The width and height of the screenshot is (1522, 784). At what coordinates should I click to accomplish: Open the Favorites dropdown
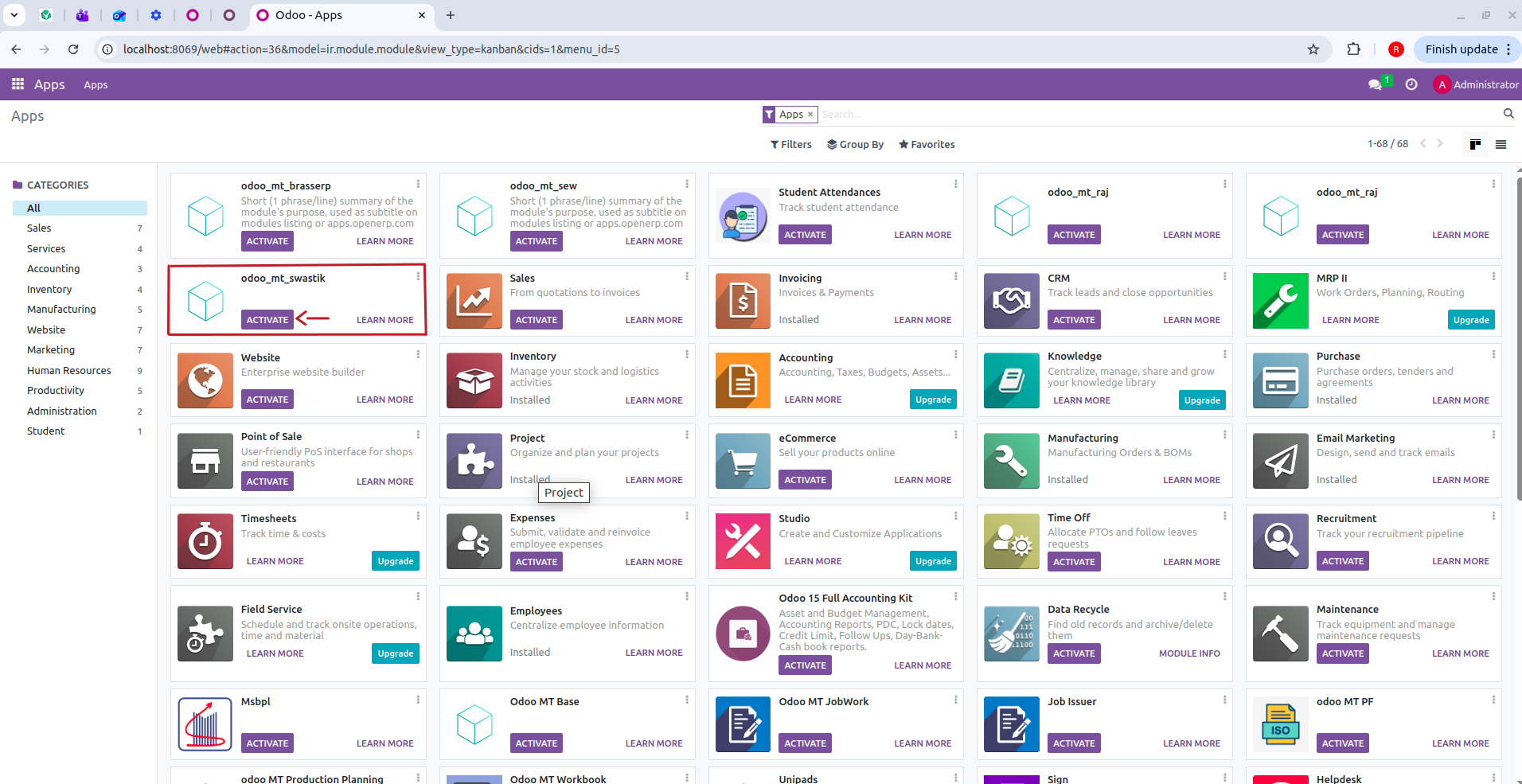click(x=927, y=144)
